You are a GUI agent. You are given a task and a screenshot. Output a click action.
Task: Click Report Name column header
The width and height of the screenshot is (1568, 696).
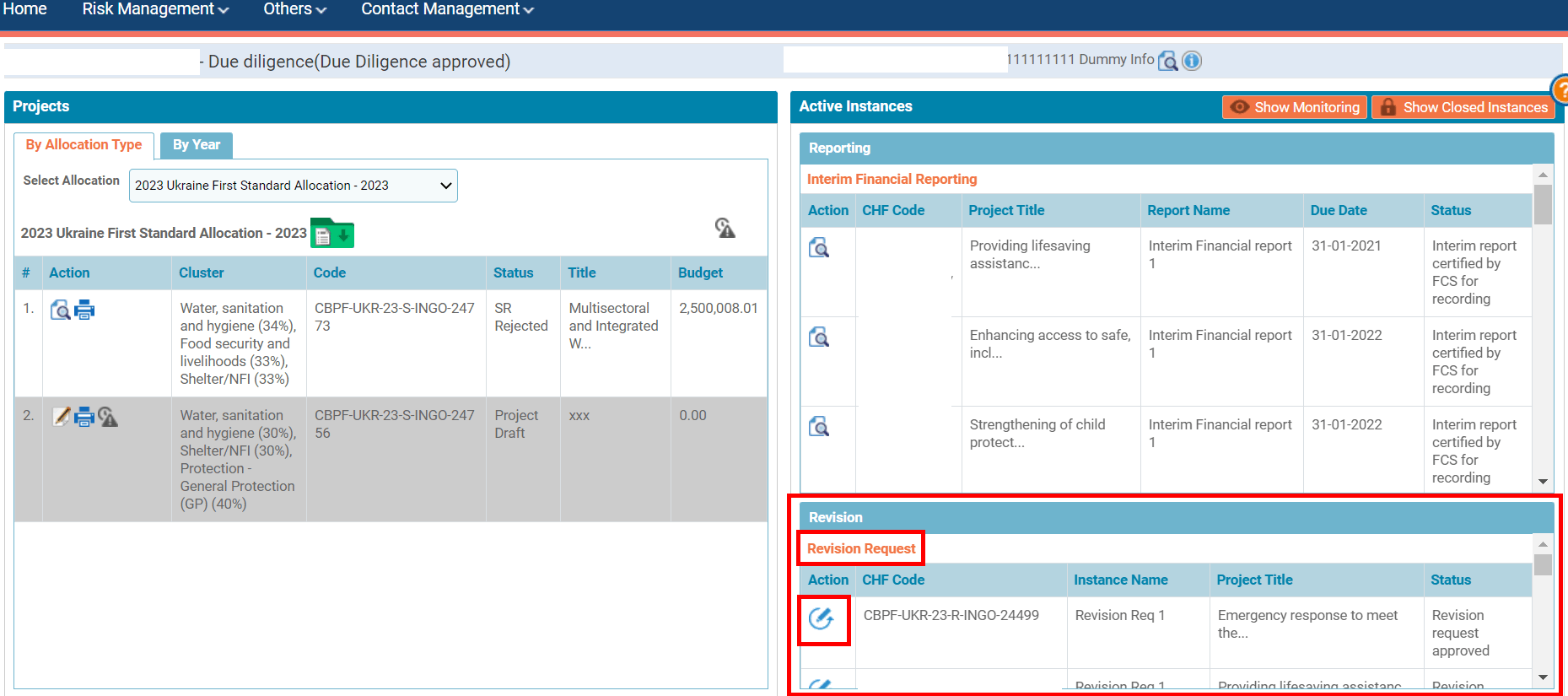[1188, 210]
